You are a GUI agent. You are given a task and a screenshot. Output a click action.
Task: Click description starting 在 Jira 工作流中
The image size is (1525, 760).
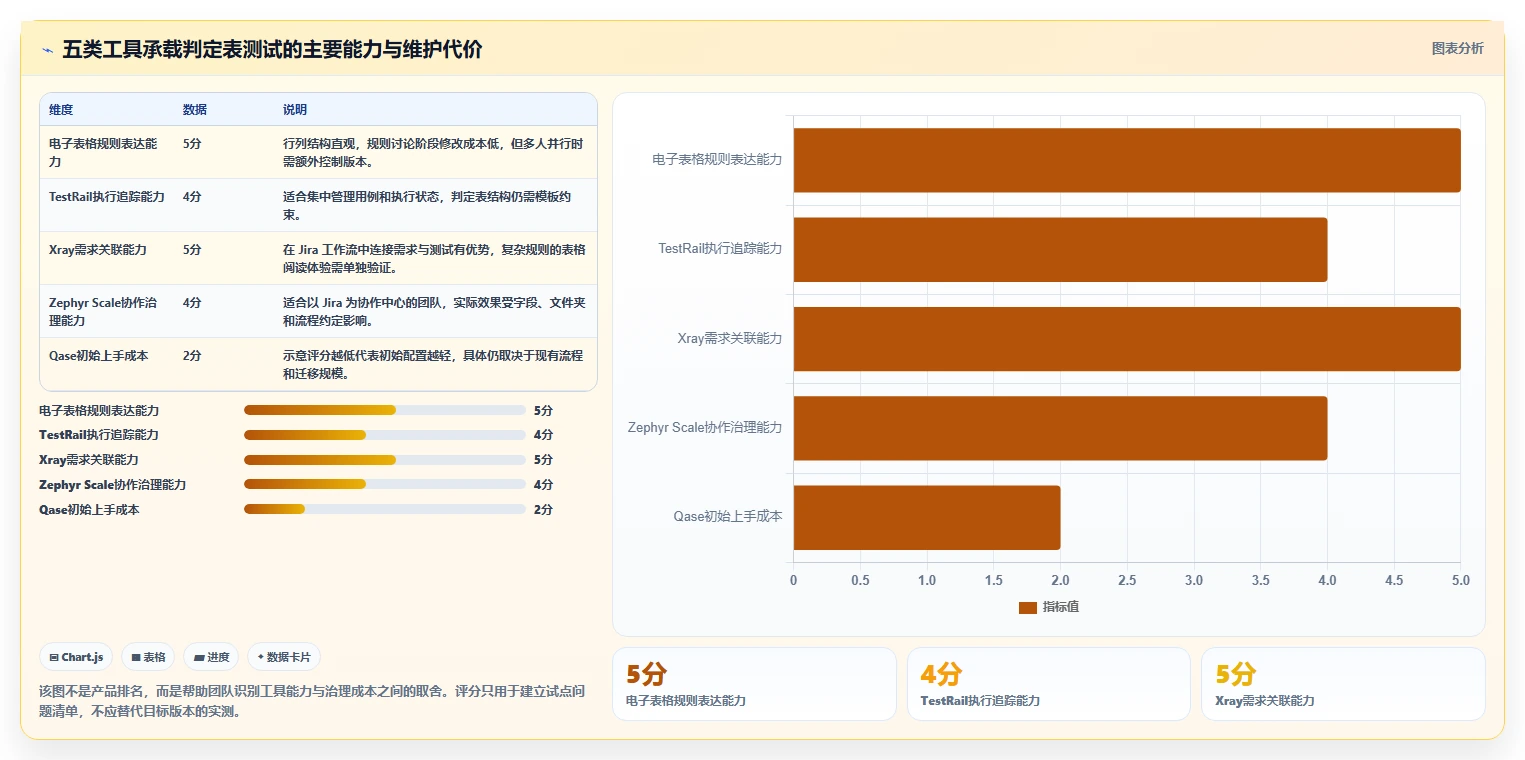(x=434, y=258)
